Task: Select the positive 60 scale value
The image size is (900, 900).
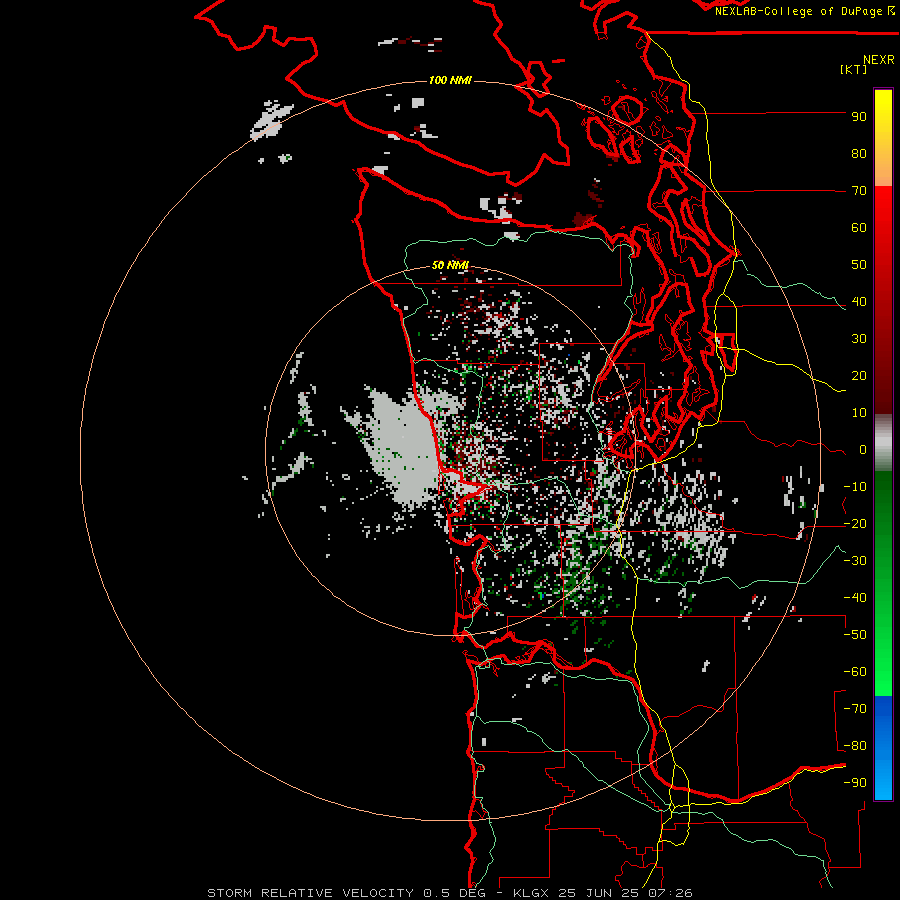Action: point(859,228)
